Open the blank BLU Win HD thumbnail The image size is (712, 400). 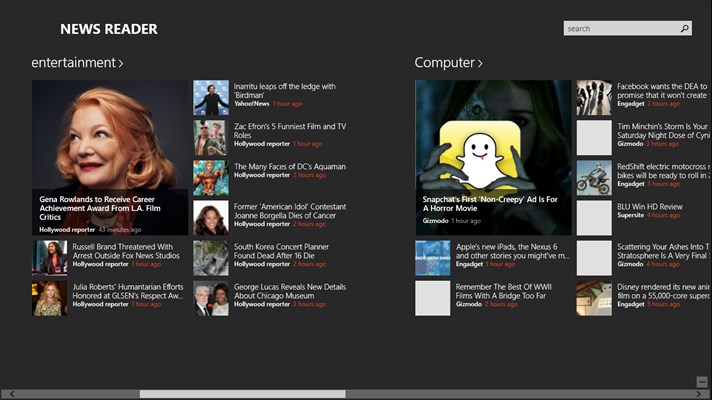pyautogui.click(x=594, y=218)
